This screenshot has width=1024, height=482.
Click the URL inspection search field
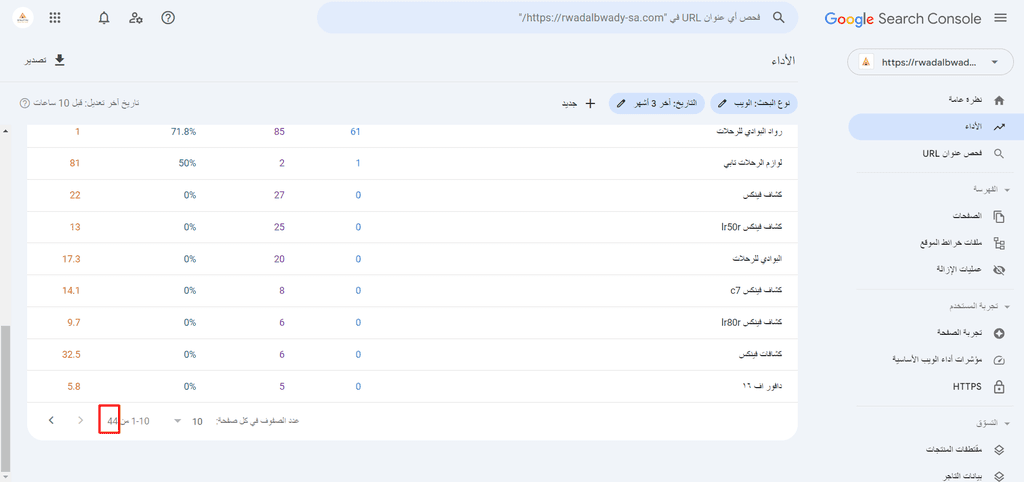557,18
